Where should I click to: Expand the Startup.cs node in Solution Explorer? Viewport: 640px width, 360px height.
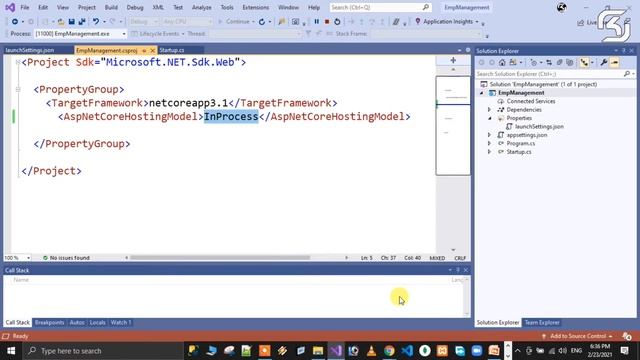(x=489, y=152)
